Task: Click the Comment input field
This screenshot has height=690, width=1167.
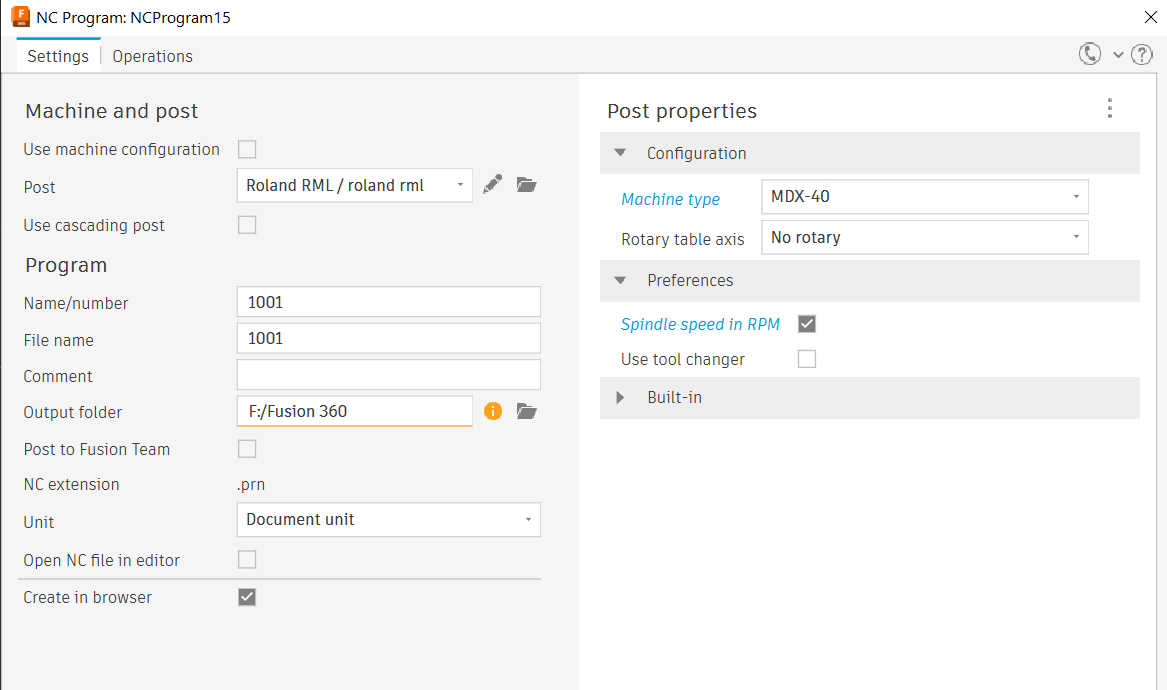Action: coord(389,375)
